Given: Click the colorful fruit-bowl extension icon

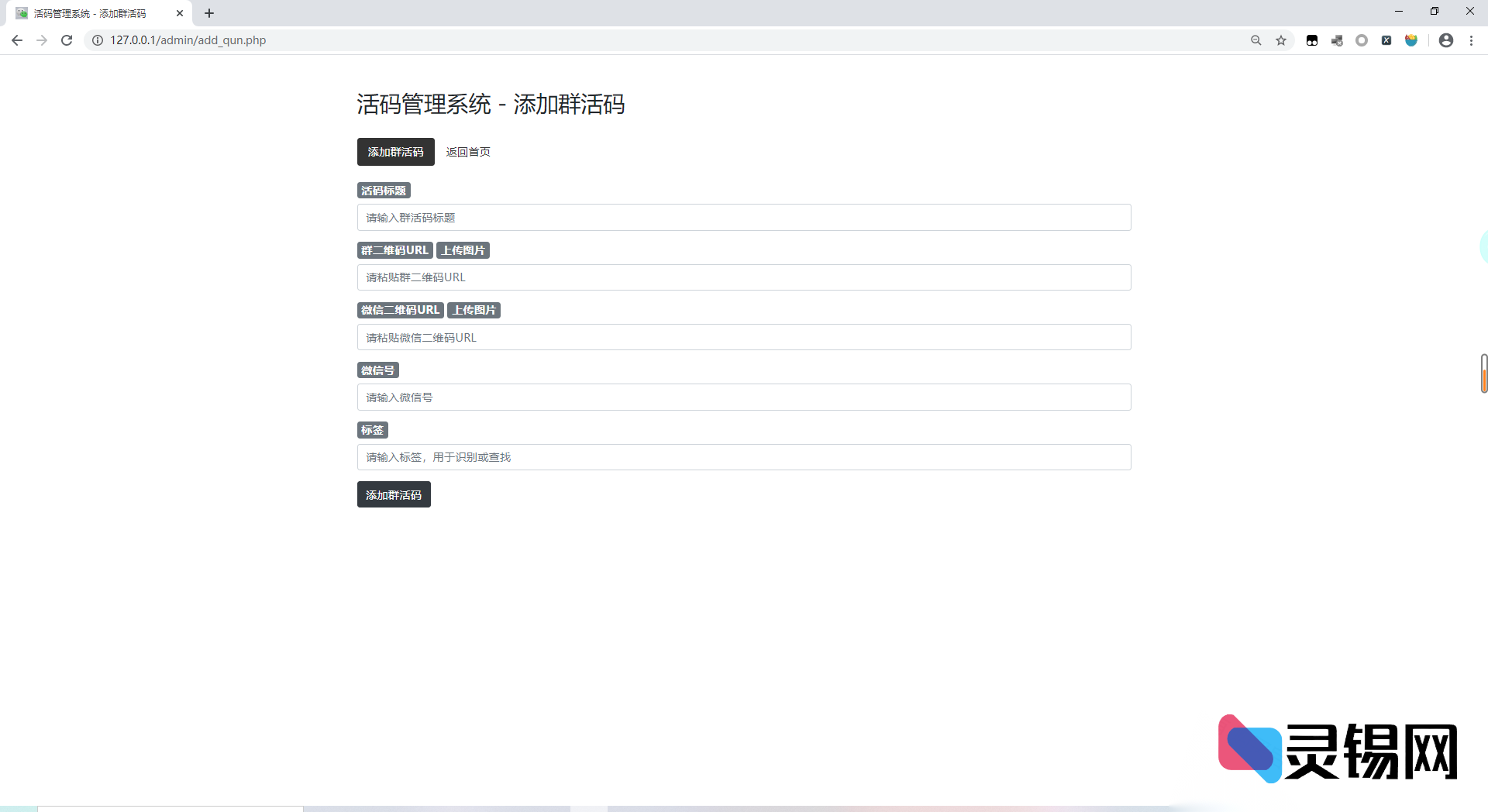Looking at the screenshot, I should coord(1411,40).
